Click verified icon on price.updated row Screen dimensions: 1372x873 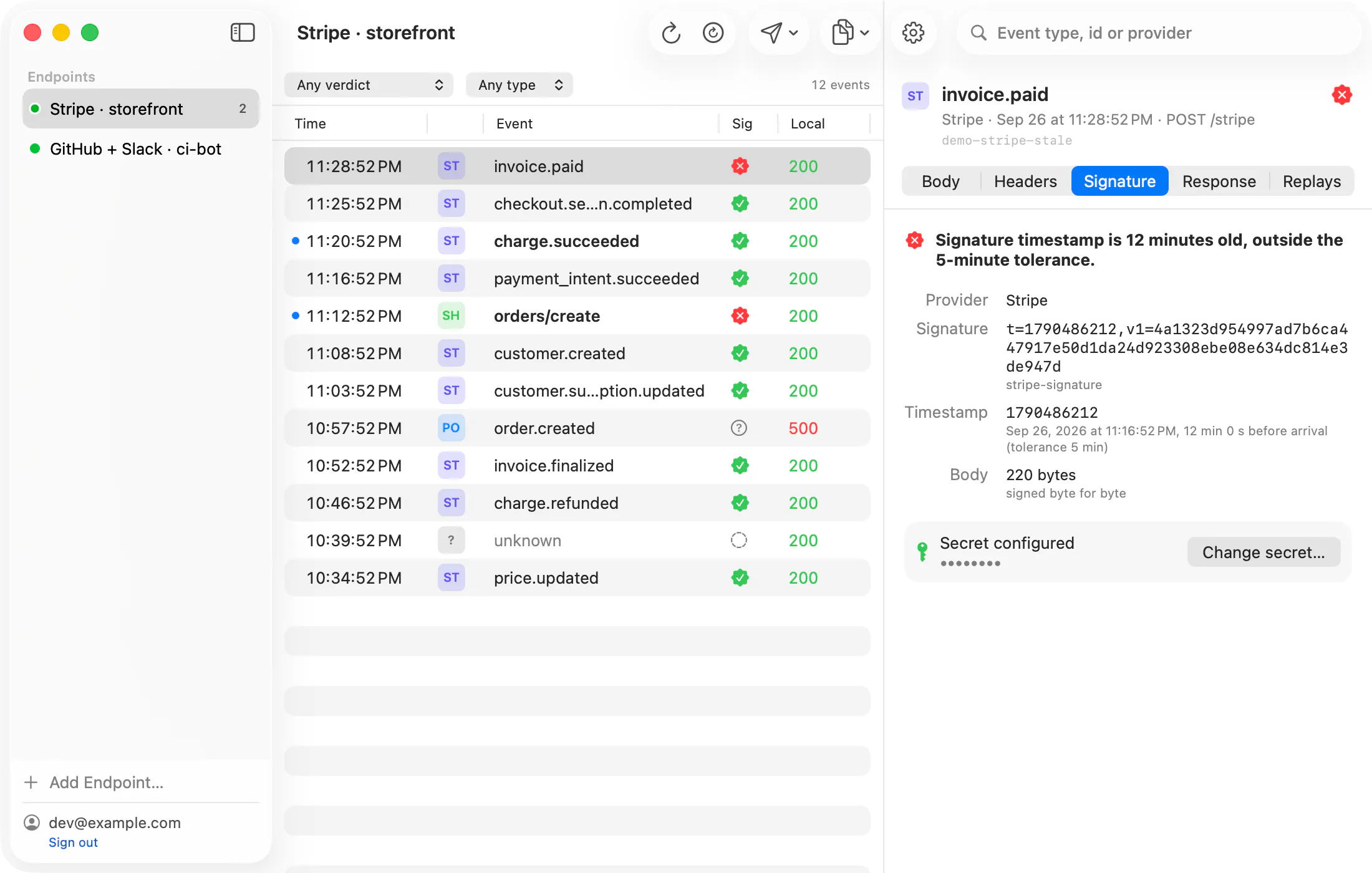click(740, 577)
